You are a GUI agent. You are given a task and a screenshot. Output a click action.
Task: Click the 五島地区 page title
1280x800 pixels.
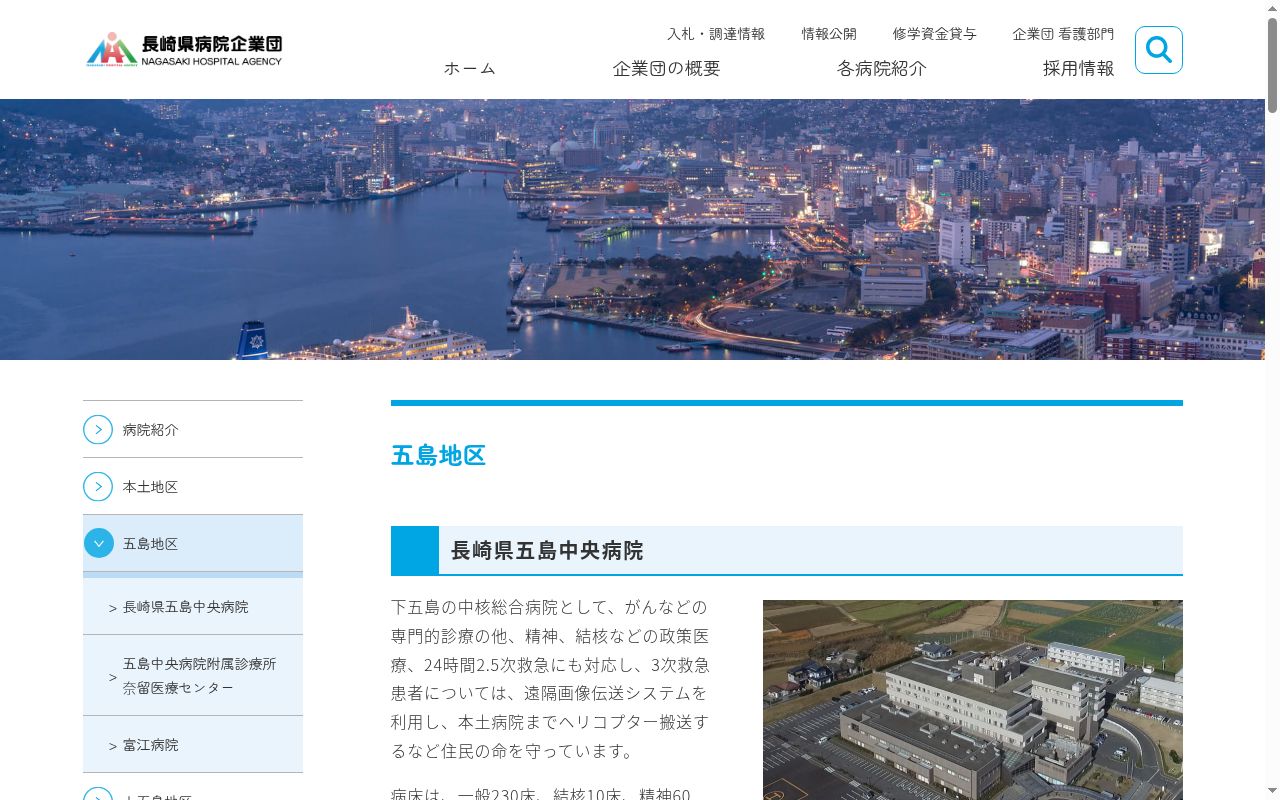coord(438,455)
